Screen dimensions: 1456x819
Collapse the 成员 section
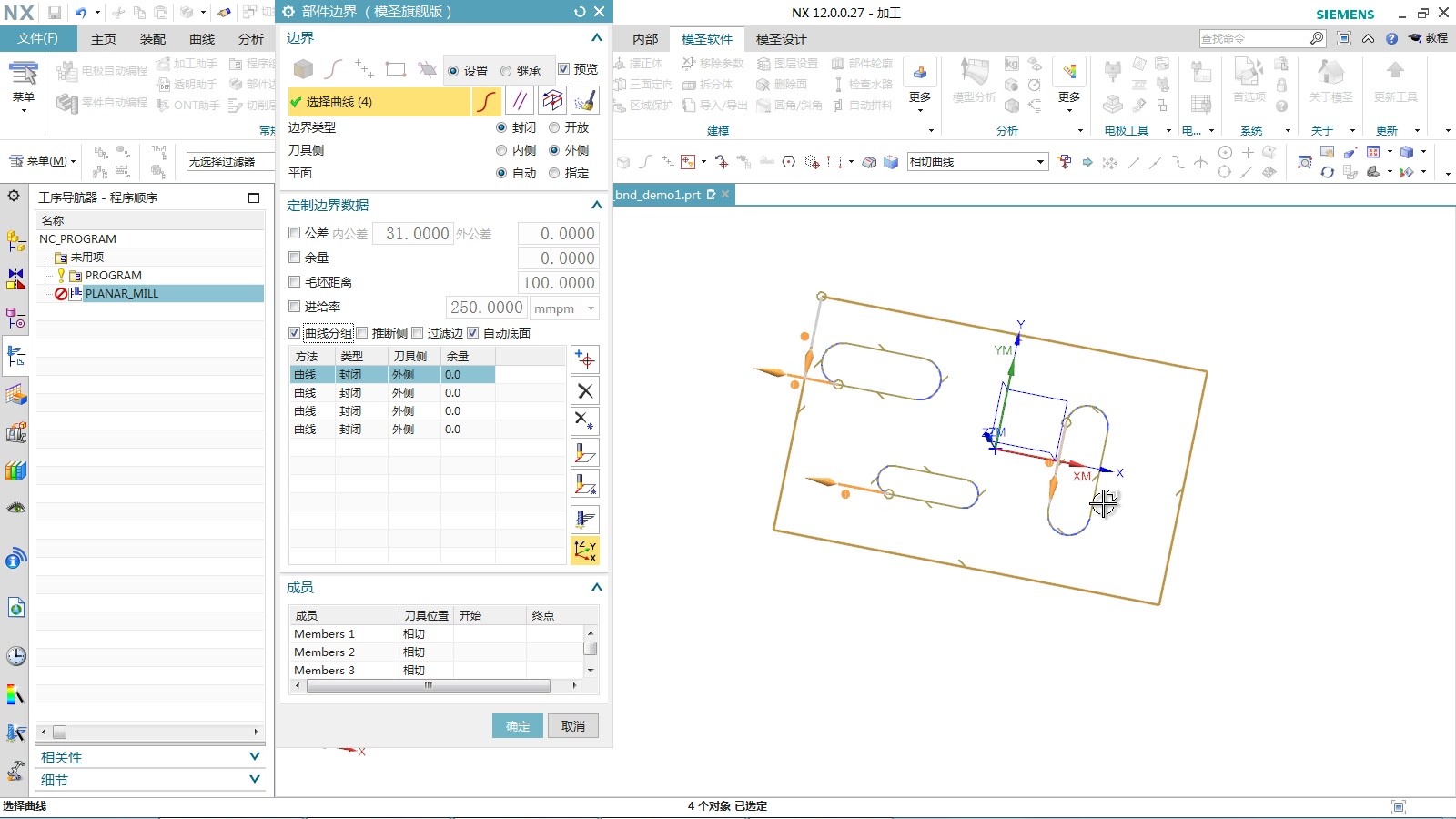point(596,588)
